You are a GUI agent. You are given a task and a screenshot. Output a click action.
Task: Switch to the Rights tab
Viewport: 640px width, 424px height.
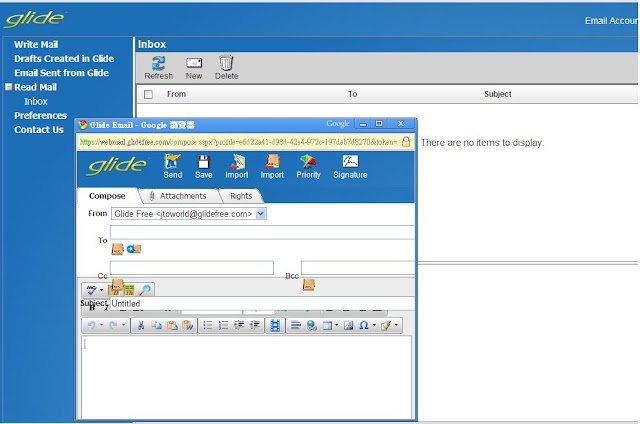(x=241, y=196)
